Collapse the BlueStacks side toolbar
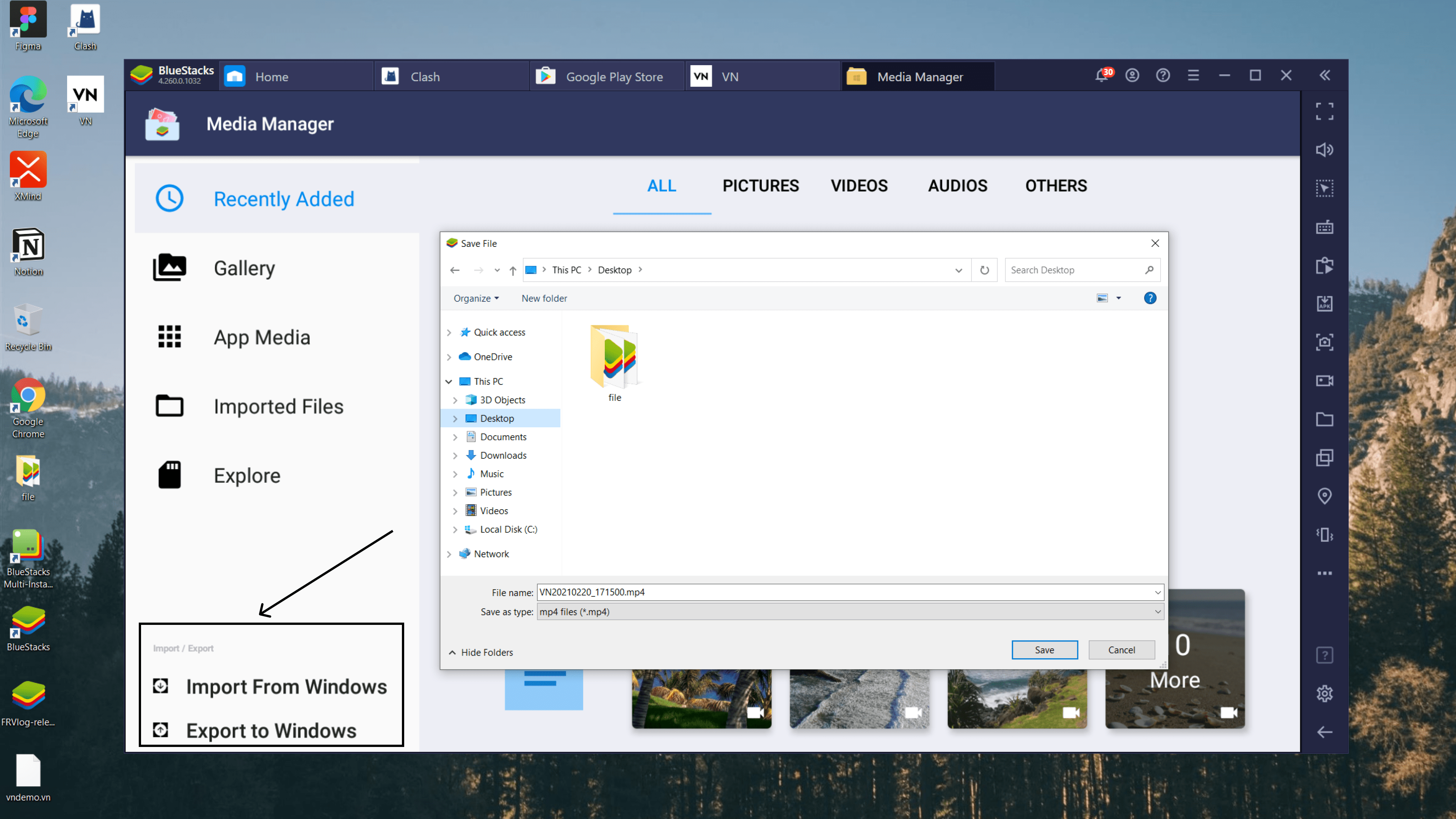Image resolution: width=1456 pixels, height=819 pixels. coord(1325,75)
